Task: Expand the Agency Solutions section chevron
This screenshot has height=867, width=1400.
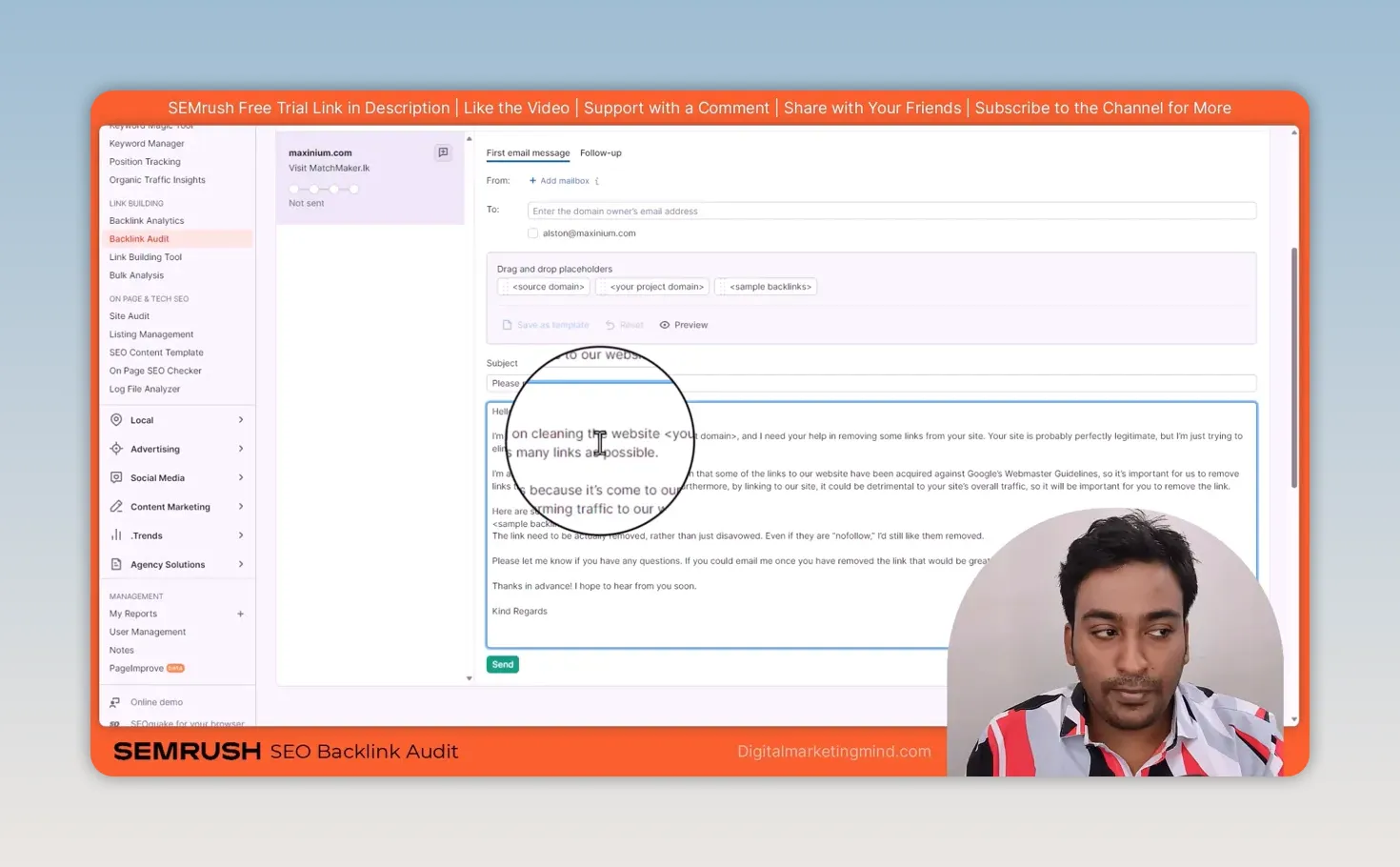Action: point(240,564)
